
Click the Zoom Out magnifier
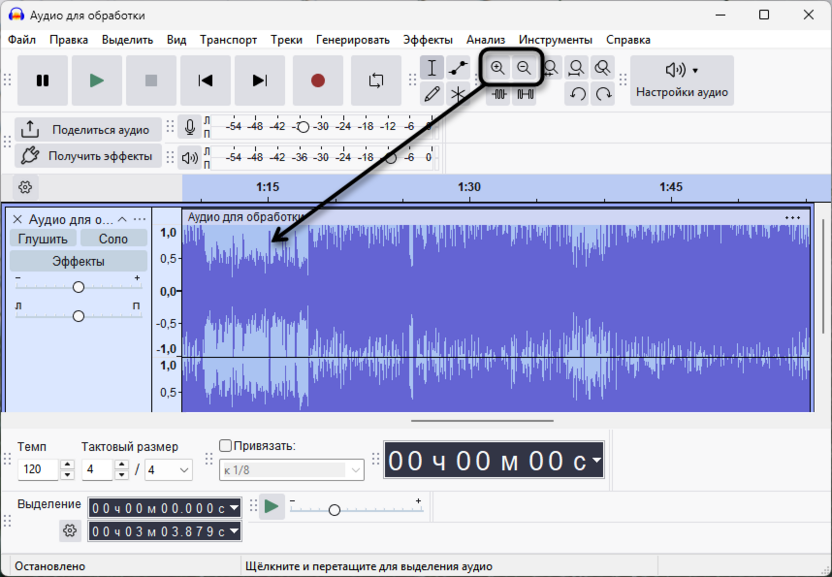(526, 67)
